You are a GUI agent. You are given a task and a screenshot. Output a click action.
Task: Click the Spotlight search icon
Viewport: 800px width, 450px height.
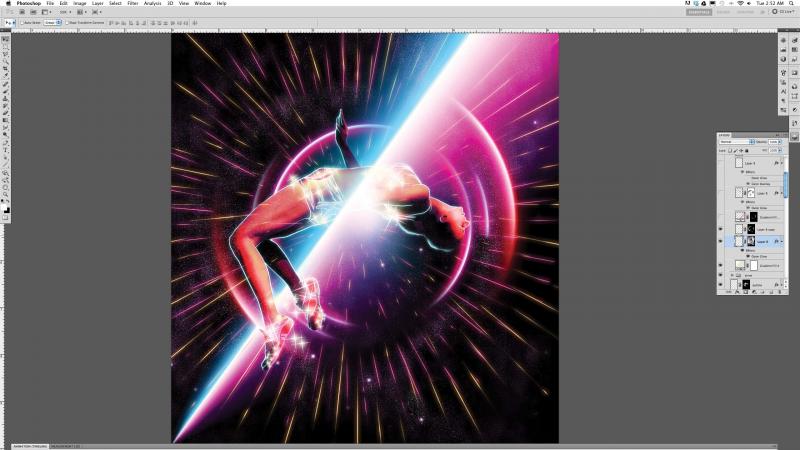[x=792, y=3]
